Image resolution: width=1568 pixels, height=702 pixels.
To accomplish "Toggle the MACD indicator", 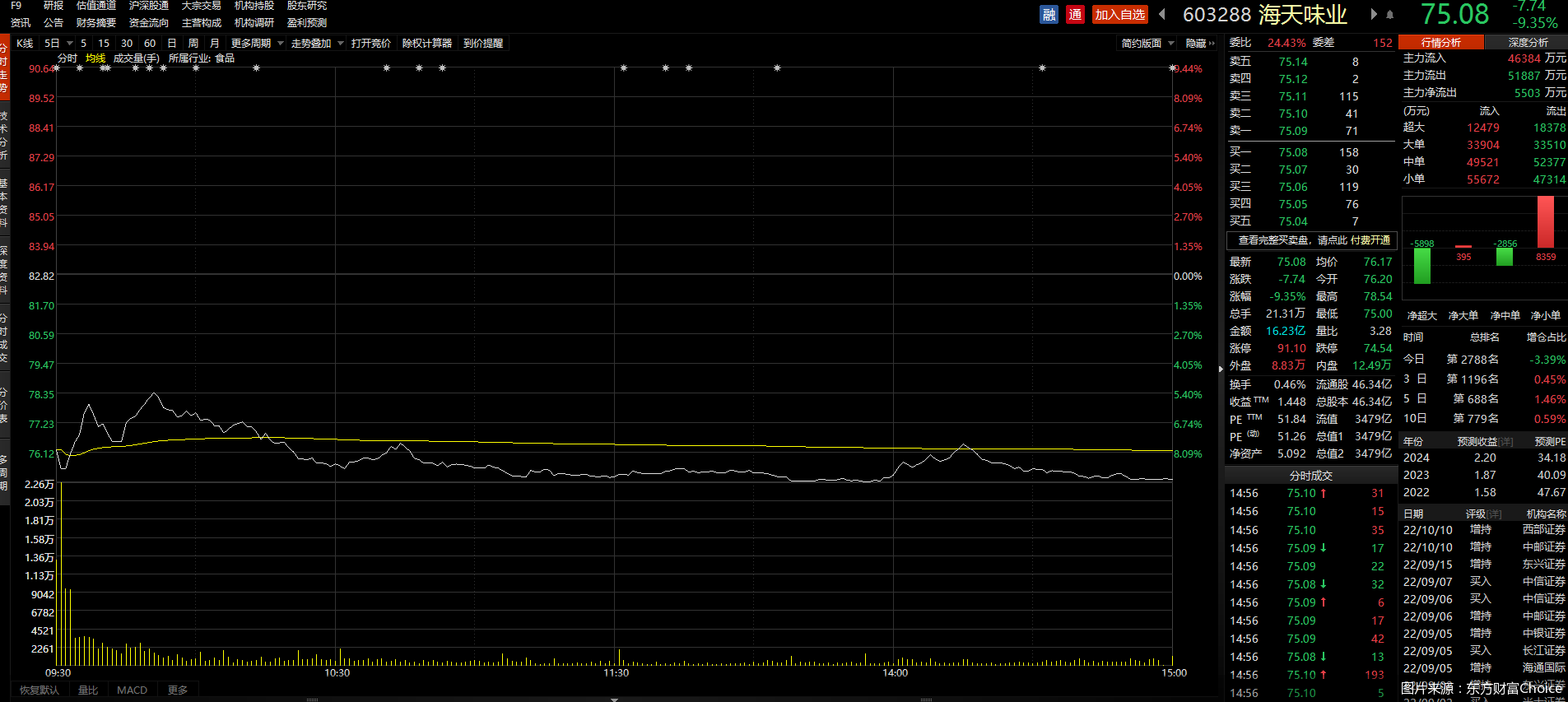I will click(x=132, y=690).
